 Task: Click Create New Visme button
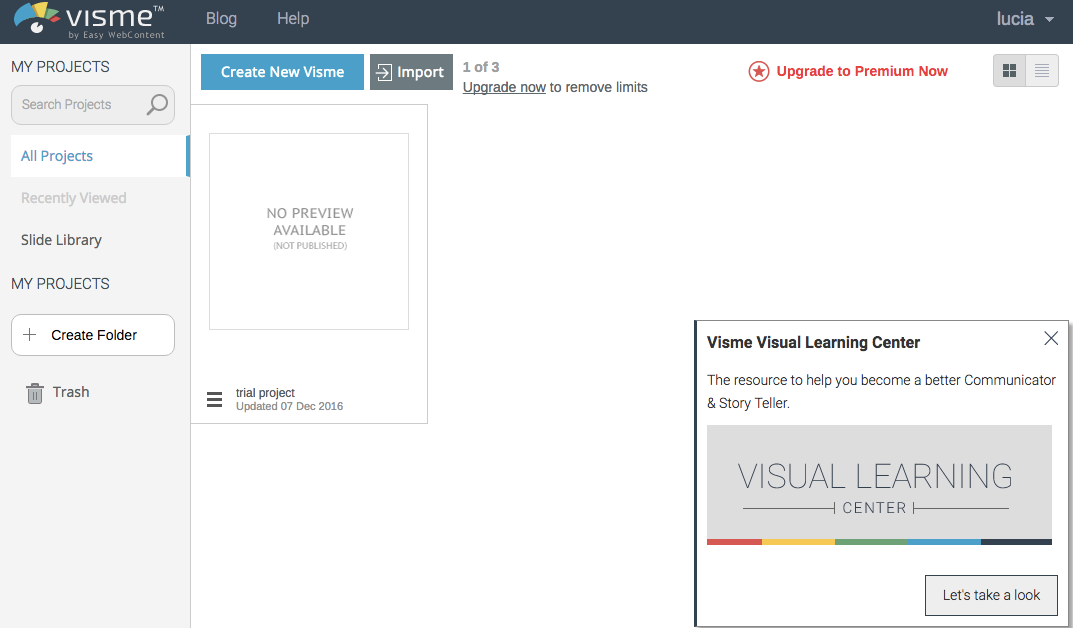point(282,72)
